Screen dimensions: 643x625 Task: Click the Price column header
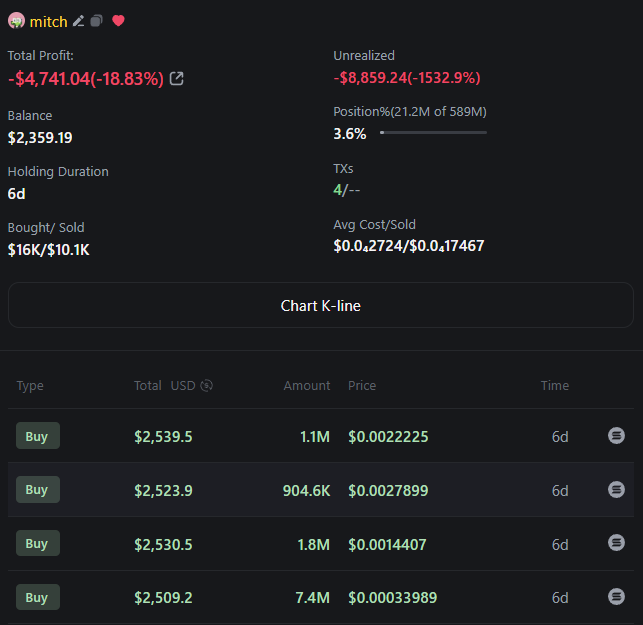point(362,385)
